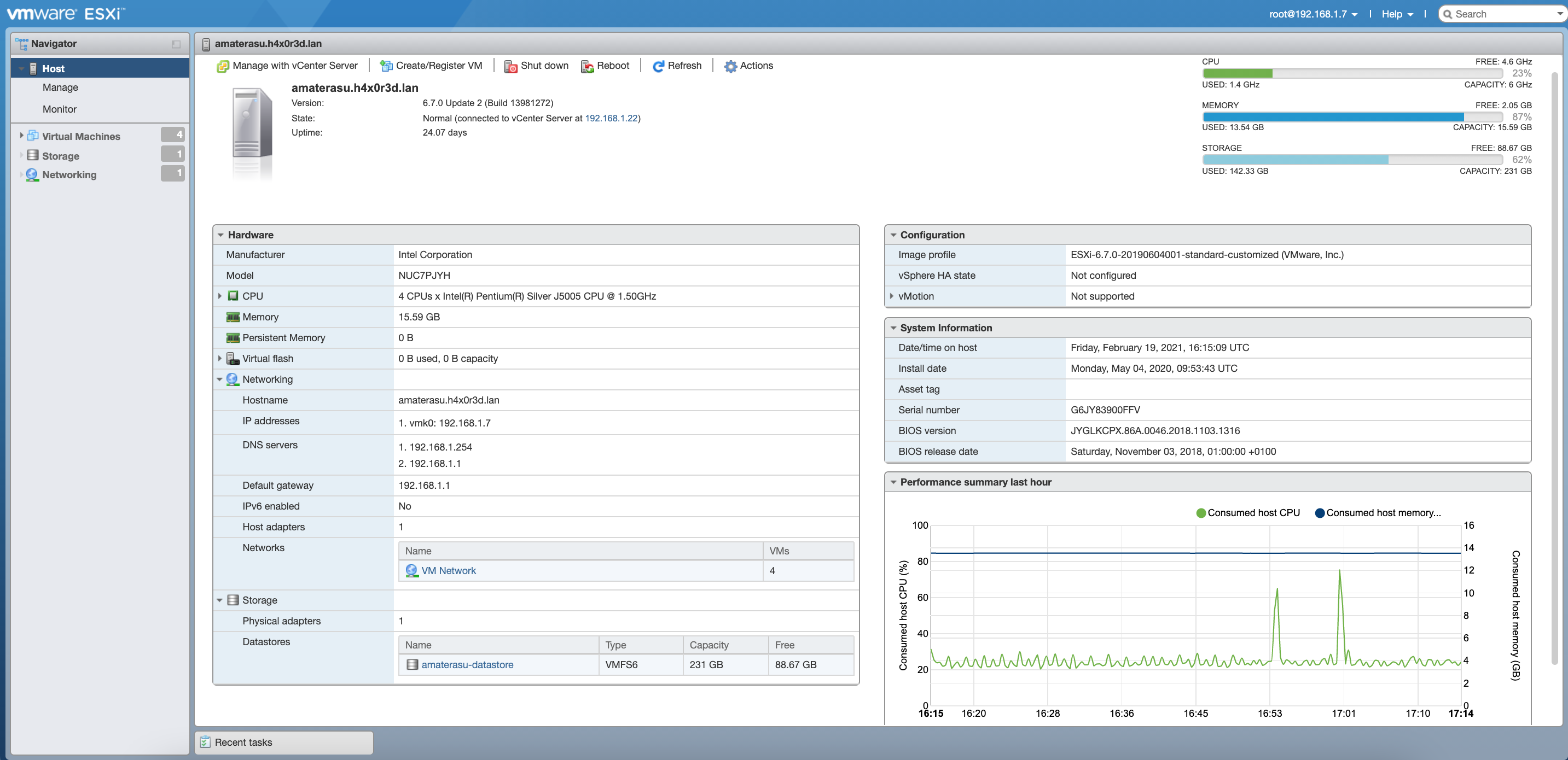The image size is (1568, 760).
Task: Open Storage in Navigator
Action: click(61, 156)
